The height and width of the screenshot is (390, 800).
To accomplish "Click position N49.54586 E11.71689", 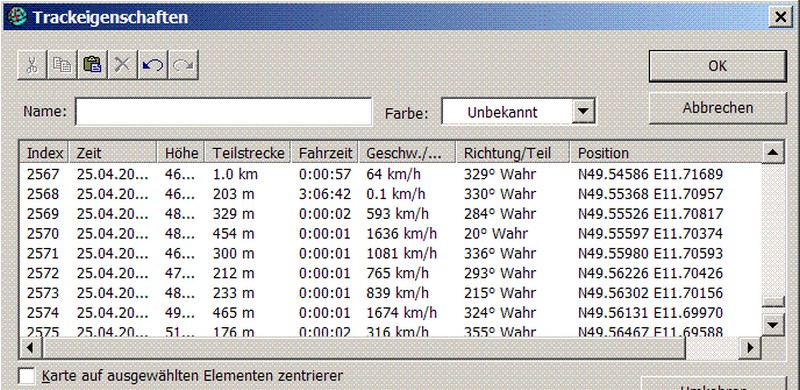I will (651, 175).
